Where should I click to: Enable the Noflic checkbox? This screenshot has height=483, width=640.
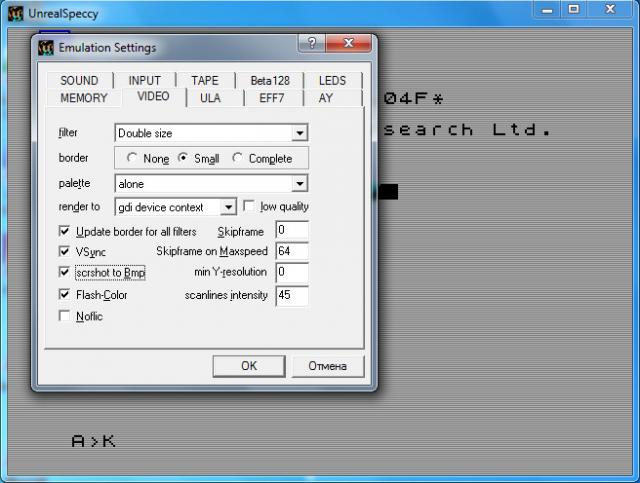[66, 316]
